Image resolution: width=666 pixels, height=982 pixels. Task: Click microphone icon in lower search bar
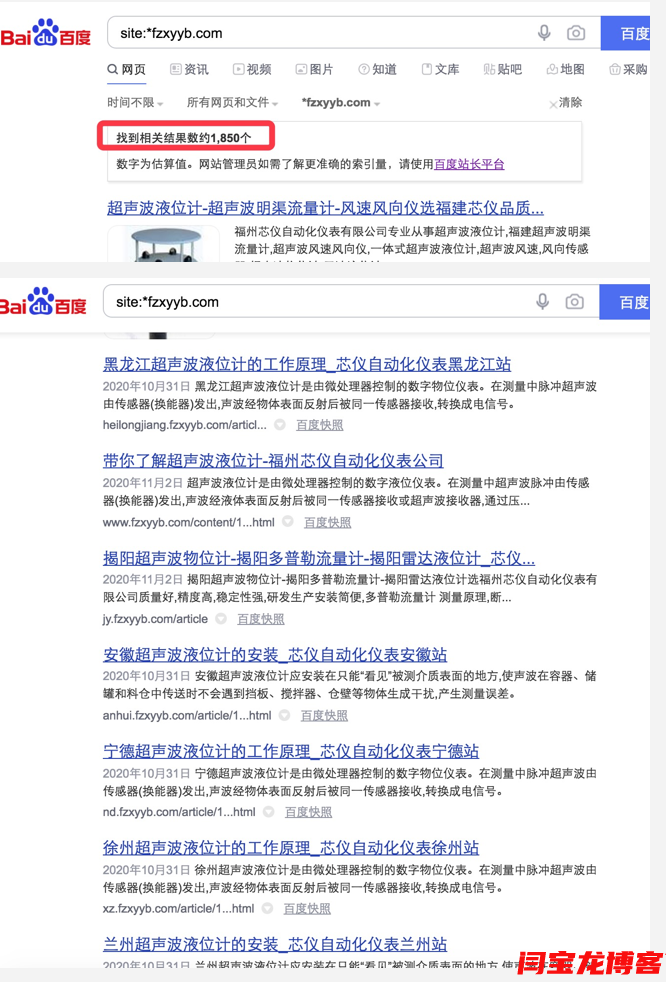click(542, 302)
